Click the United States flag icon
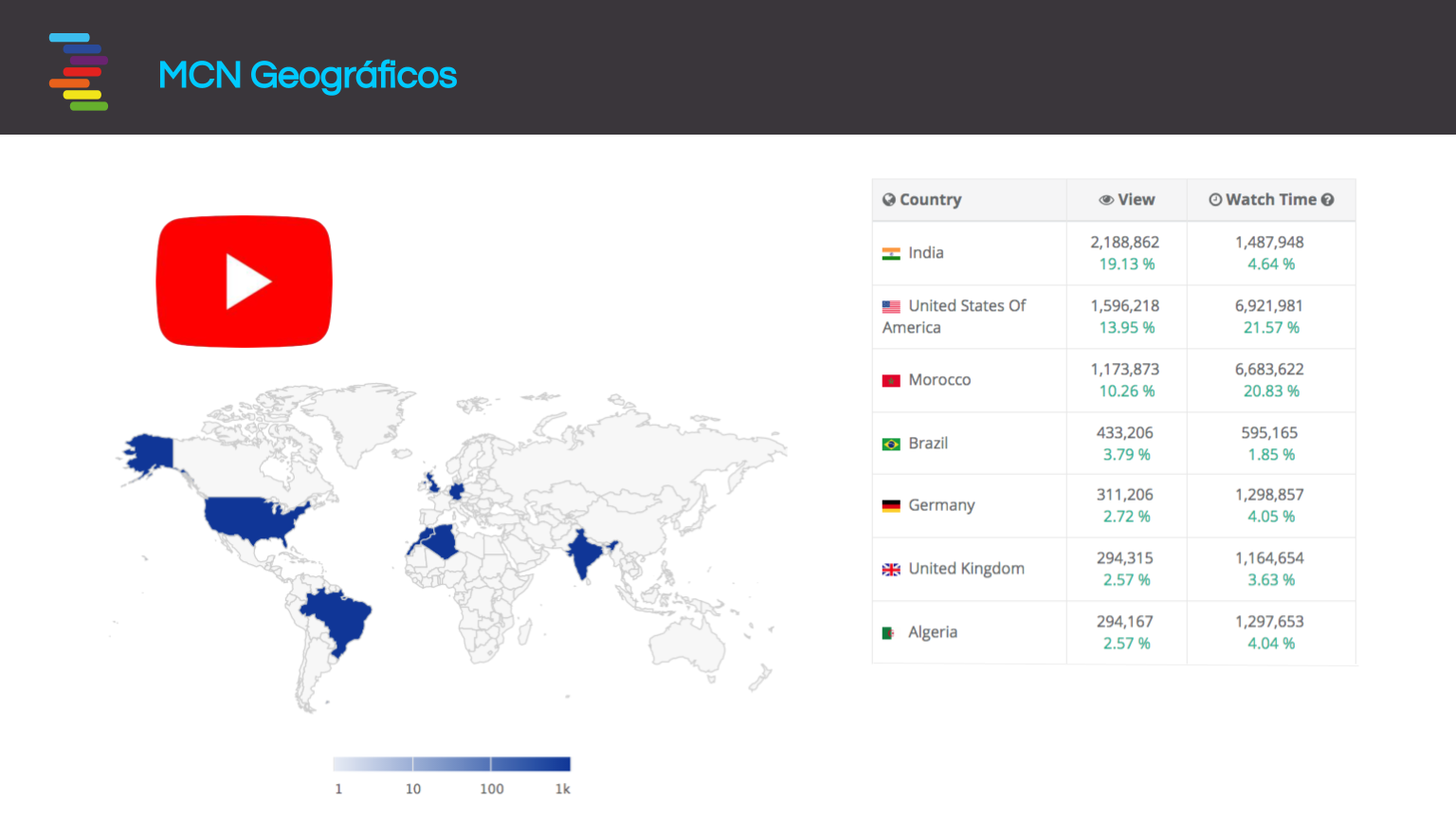 [891, 307]
